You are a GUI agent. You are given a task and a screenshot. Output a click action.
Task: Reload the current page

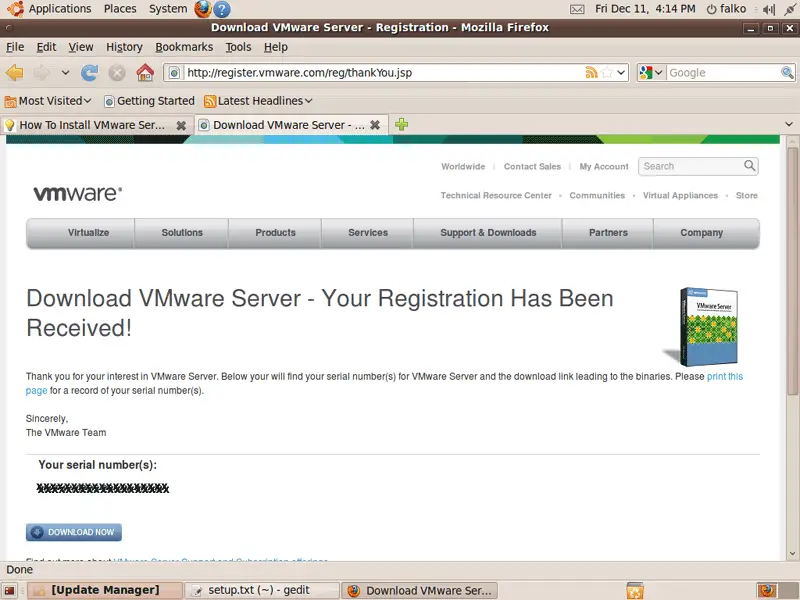coord(89,73)
